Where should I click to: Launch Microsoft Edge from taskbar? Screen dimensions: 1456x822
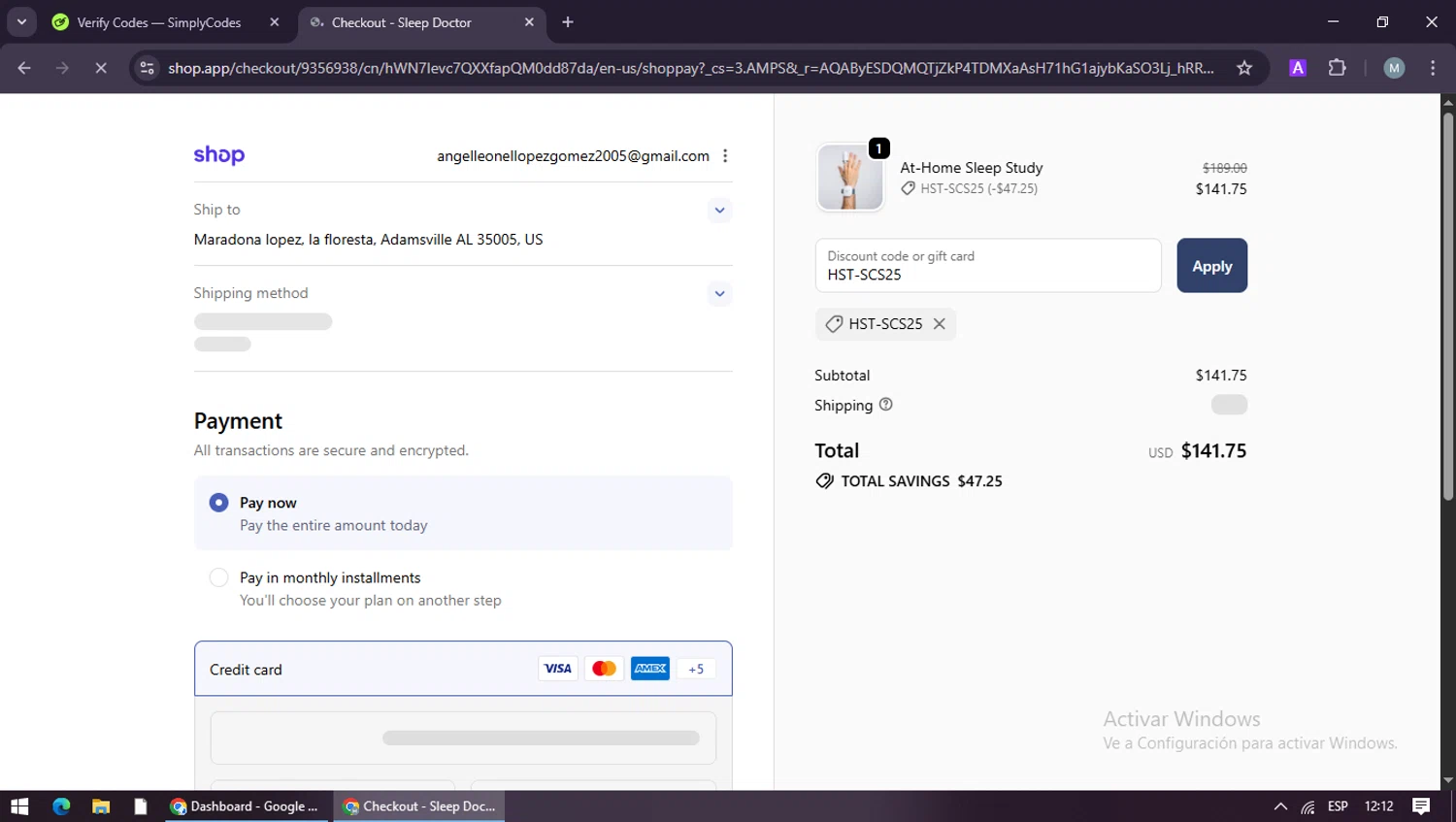point(61,806)
